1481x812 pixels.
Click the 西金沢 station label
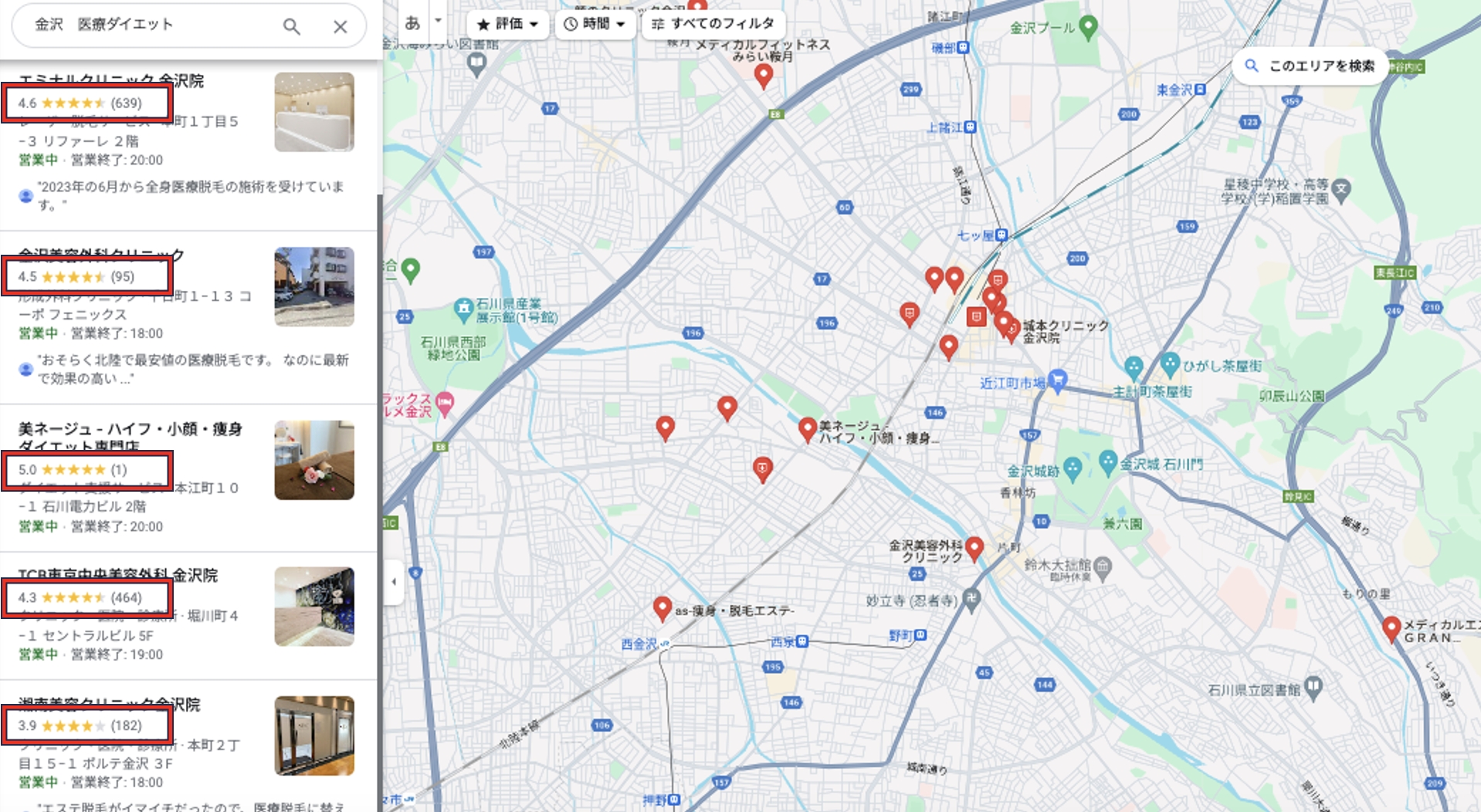coord(639,644)
